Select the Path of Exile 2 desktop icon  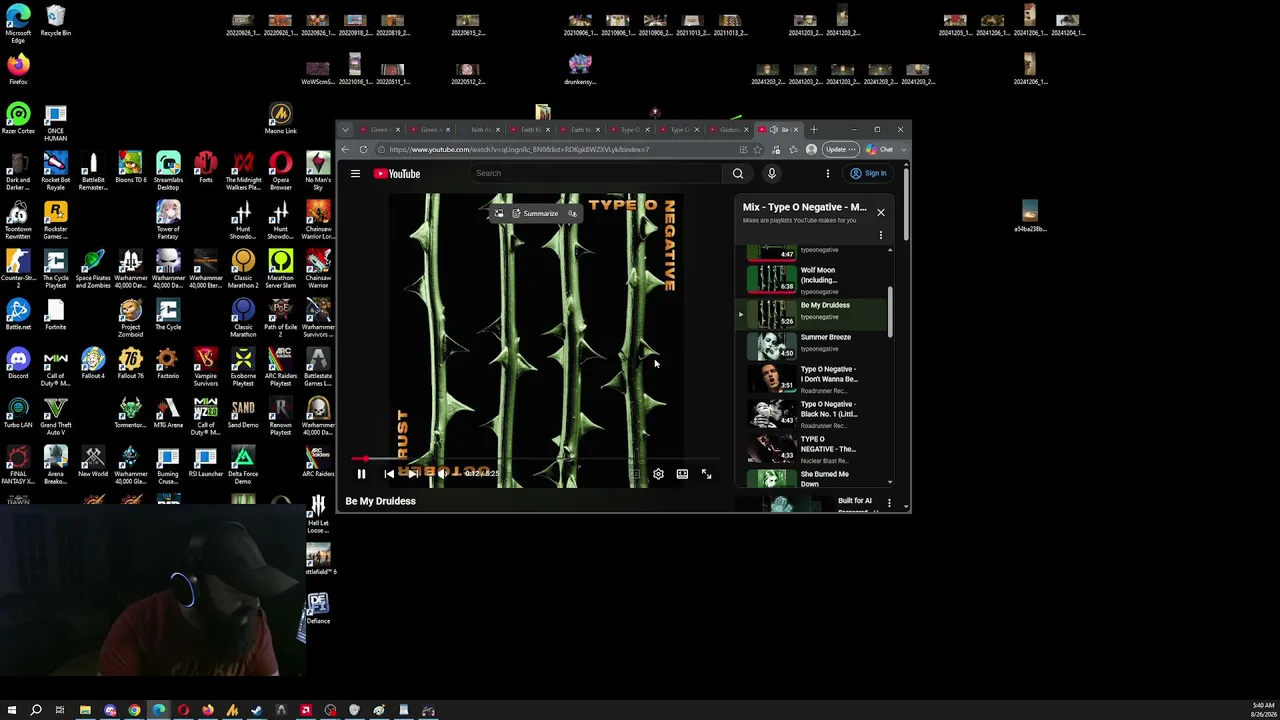(x=281, y=318)
